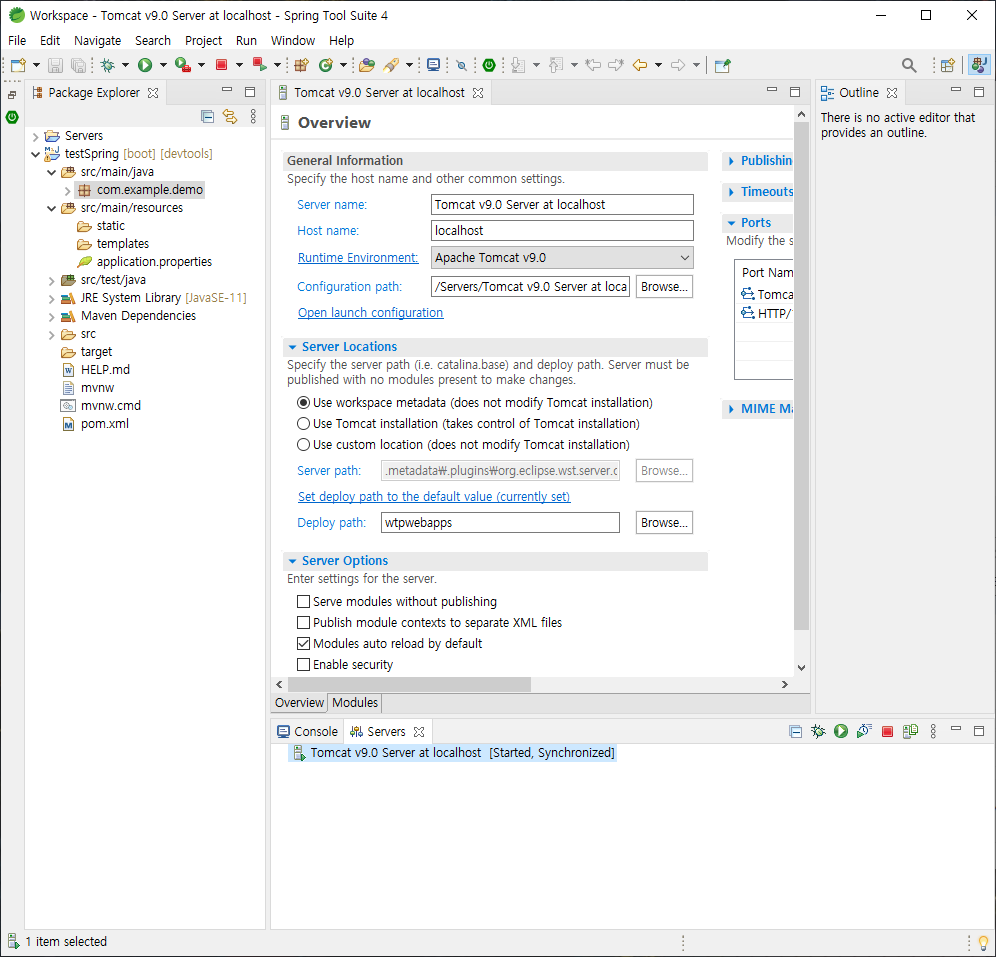Click the Relaunch icon in main toolbar

pos(259,65)
